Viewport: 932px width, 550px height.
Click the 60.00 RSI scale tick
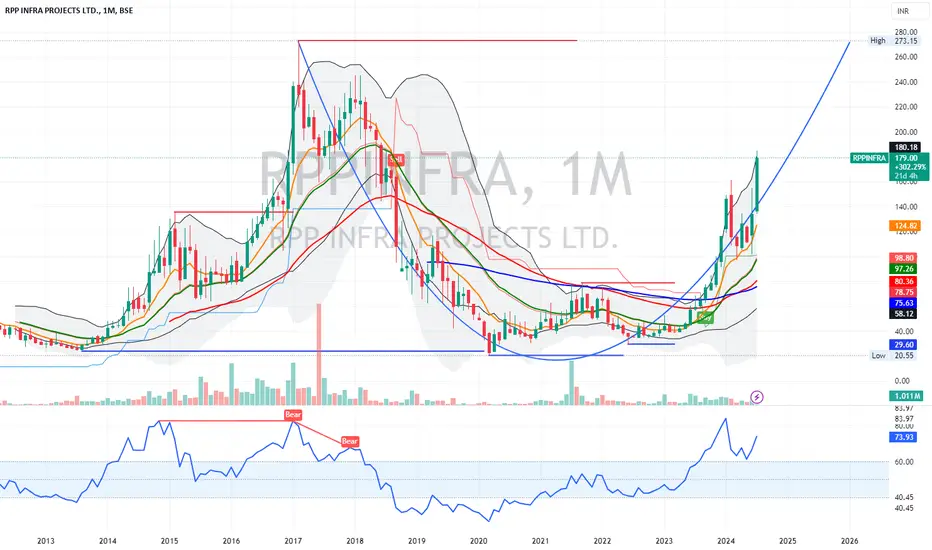point(904,461)
